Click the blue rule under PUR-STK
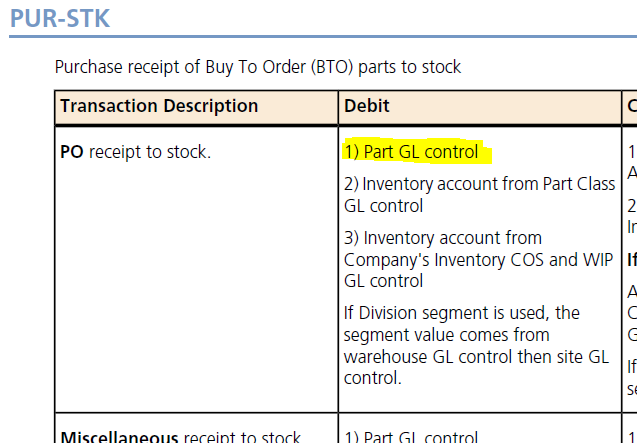 (x=323, y=37)
